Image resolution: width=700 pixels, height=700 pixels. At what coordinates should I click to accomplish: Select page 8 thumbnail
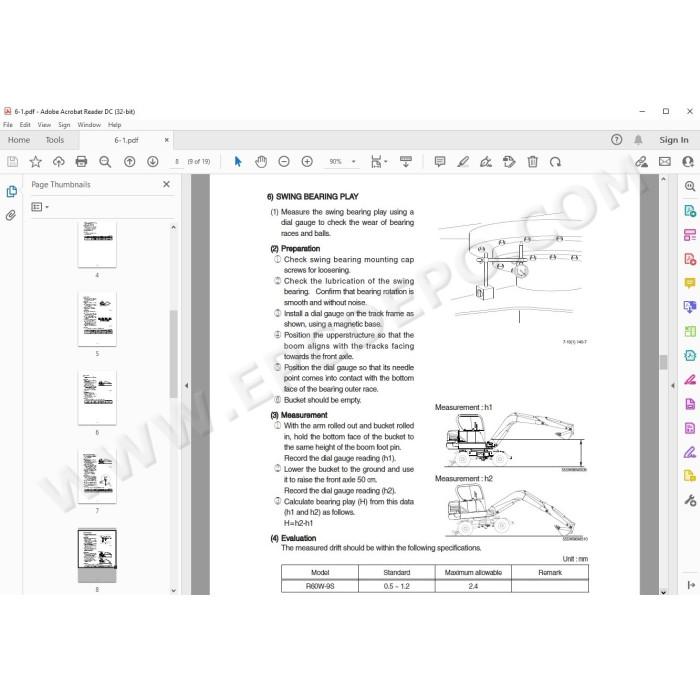point(97,555)
